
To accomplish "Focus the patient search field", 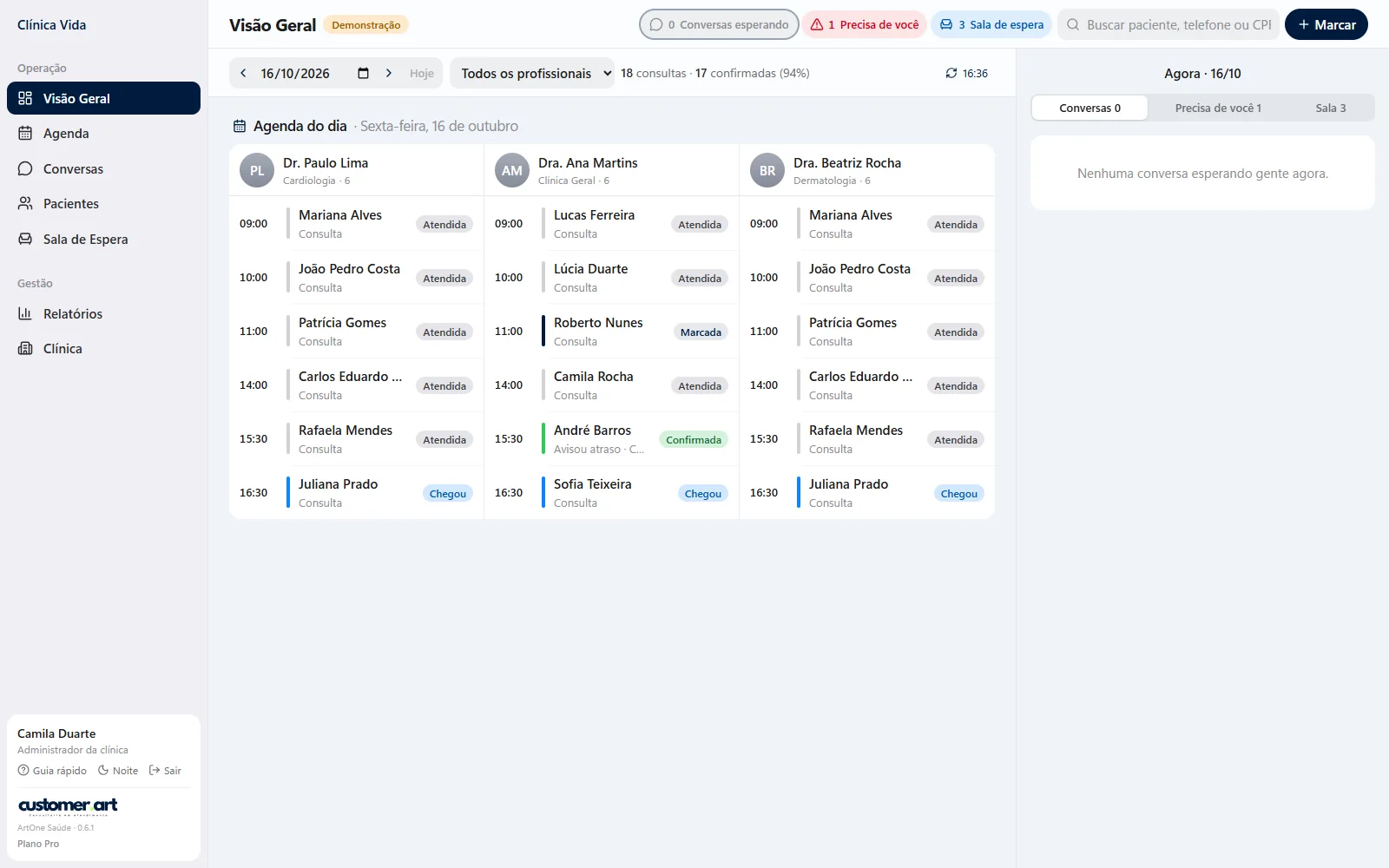I will (1168, 24).
